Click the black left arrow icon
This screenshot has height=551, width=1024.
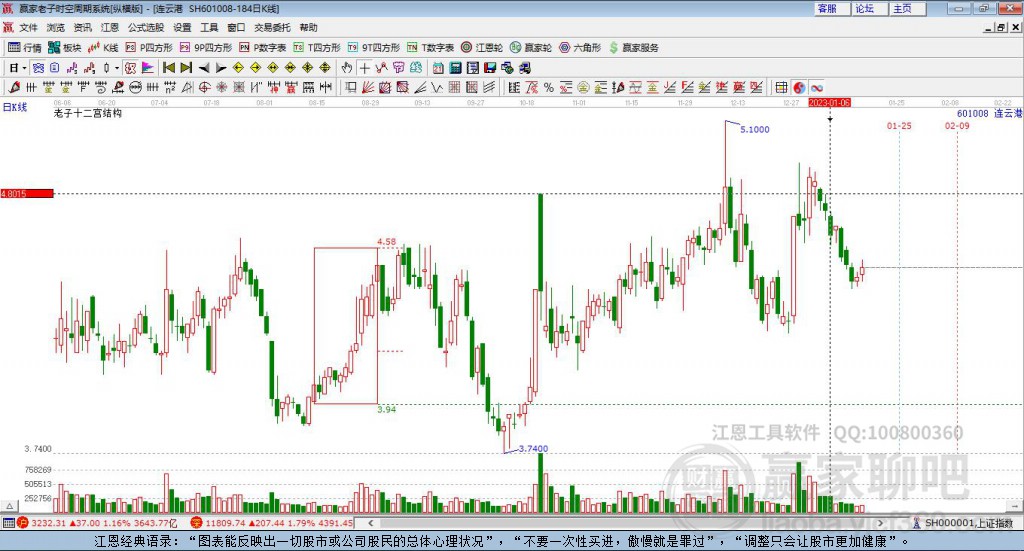click(x=204, y=67)
